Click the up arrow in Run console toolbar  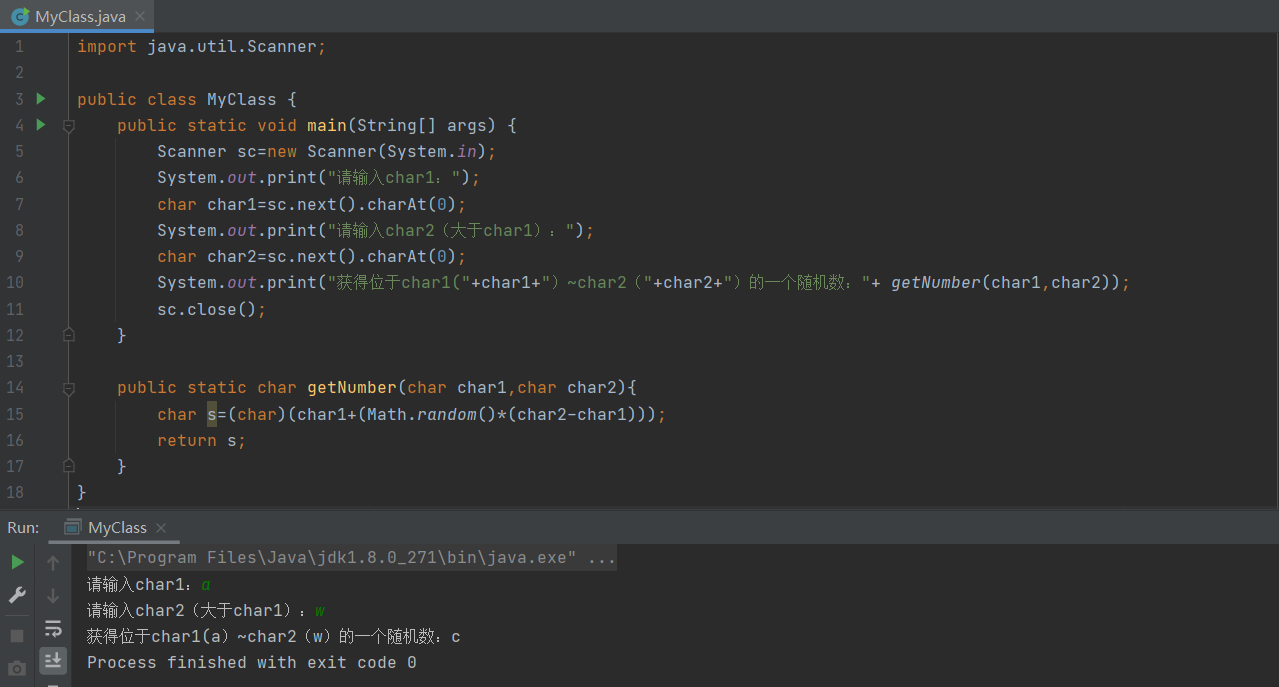pyautogui.click(x=53, y=563)
